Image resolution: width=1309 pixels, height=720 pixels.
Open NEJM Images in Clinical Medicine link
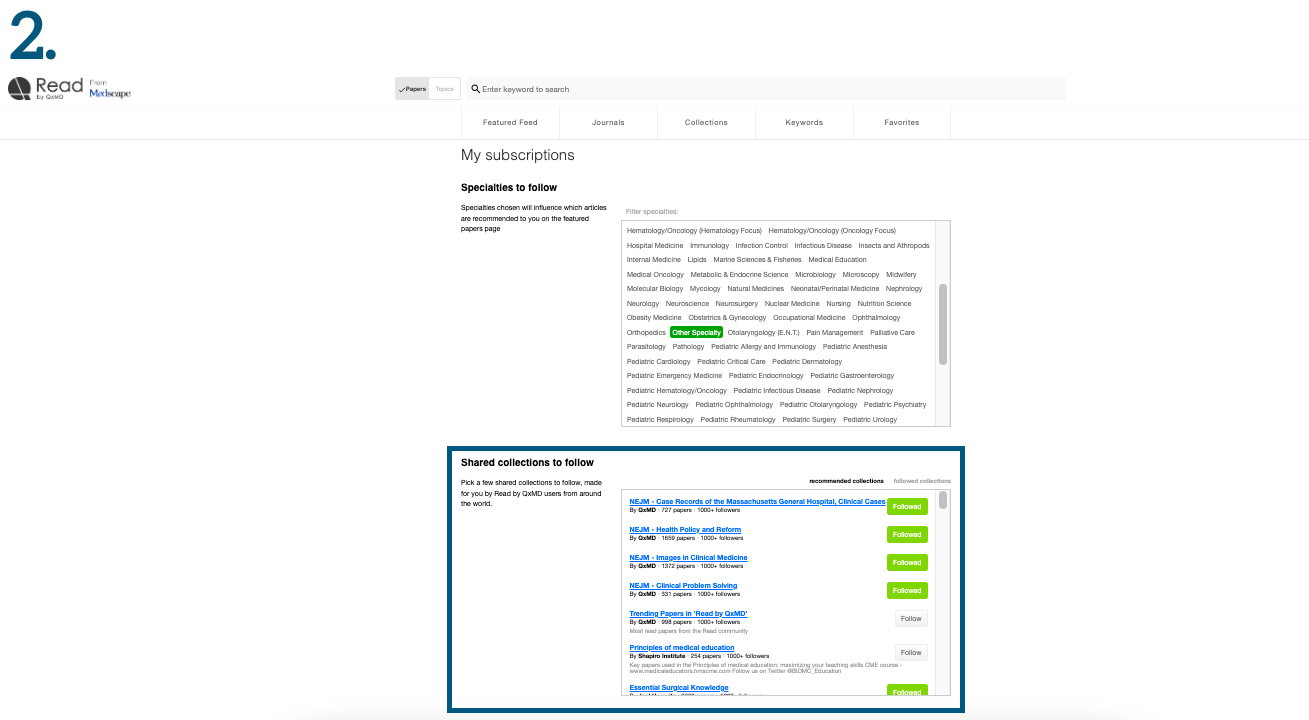point(688,558)
